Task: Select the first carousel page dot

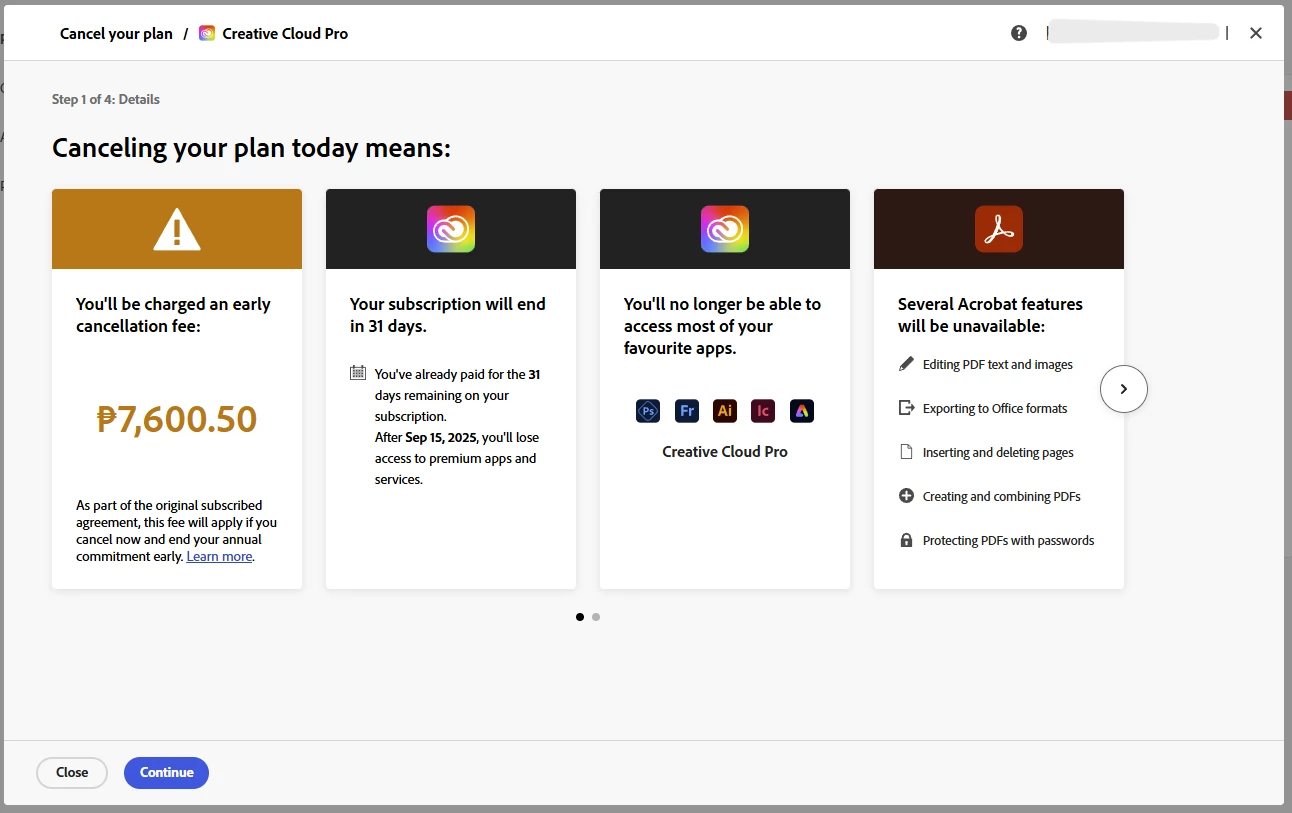Action: [x=580, y=617]
